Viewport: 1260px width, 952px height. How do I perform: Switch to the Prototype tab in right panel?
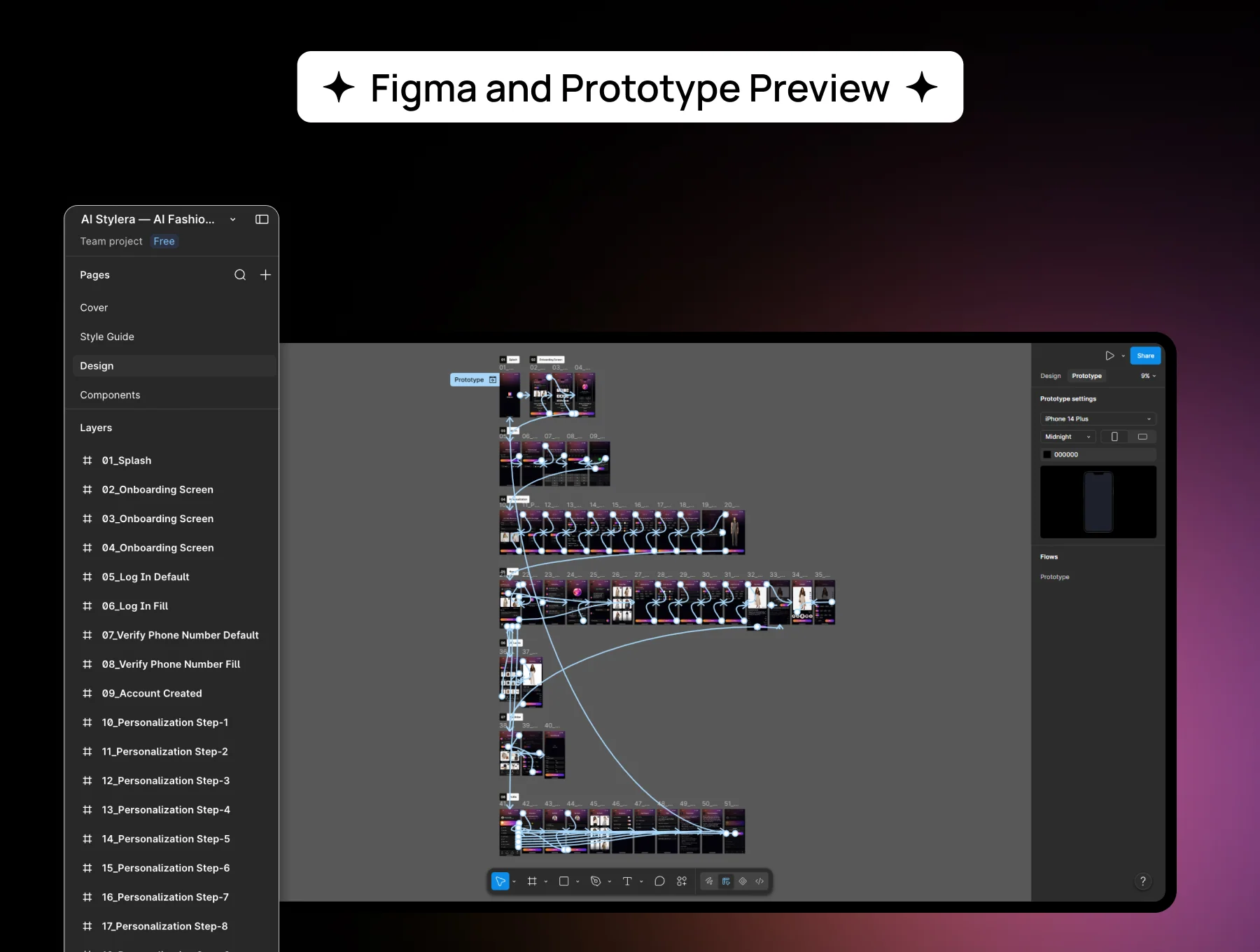pos(1086,376)
